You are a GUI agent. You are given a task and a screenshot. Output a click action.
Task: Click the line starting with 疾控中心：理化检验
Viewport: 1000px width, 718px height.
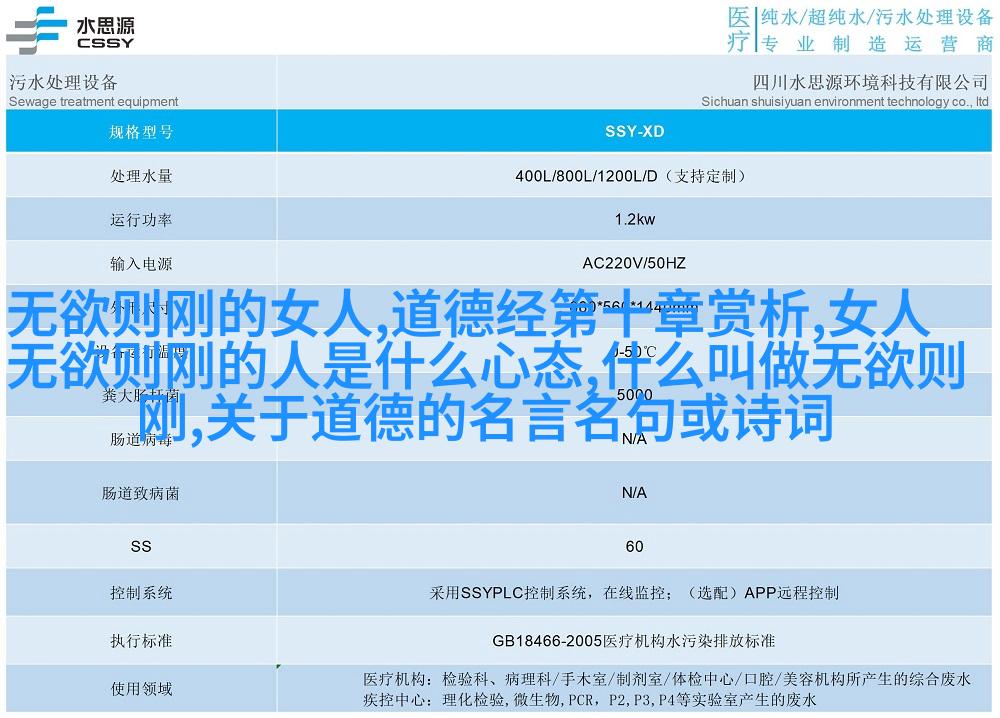click(589, 700)
